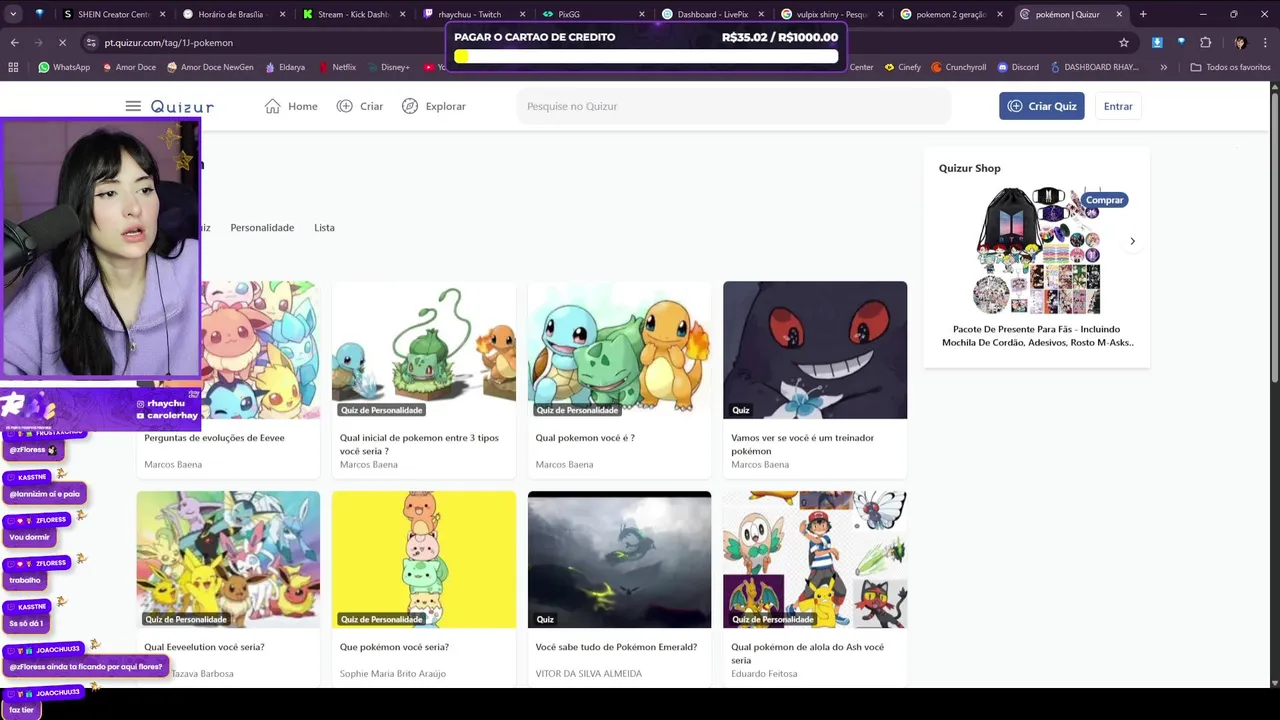Stop loading the page with X button
The width and height of the screenshot is (1280, 720).
pyautogui.click(x=62, y=42)
